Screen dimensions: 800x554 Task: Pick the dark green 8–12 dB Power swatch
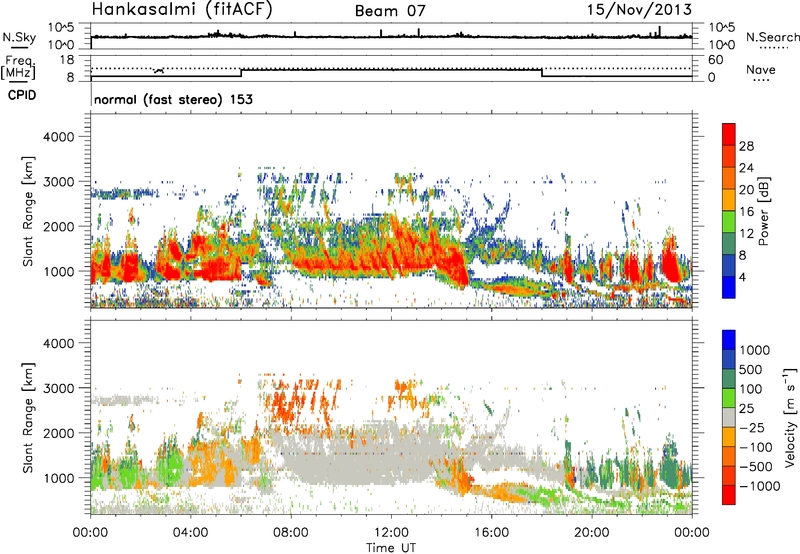coord(729,244)
